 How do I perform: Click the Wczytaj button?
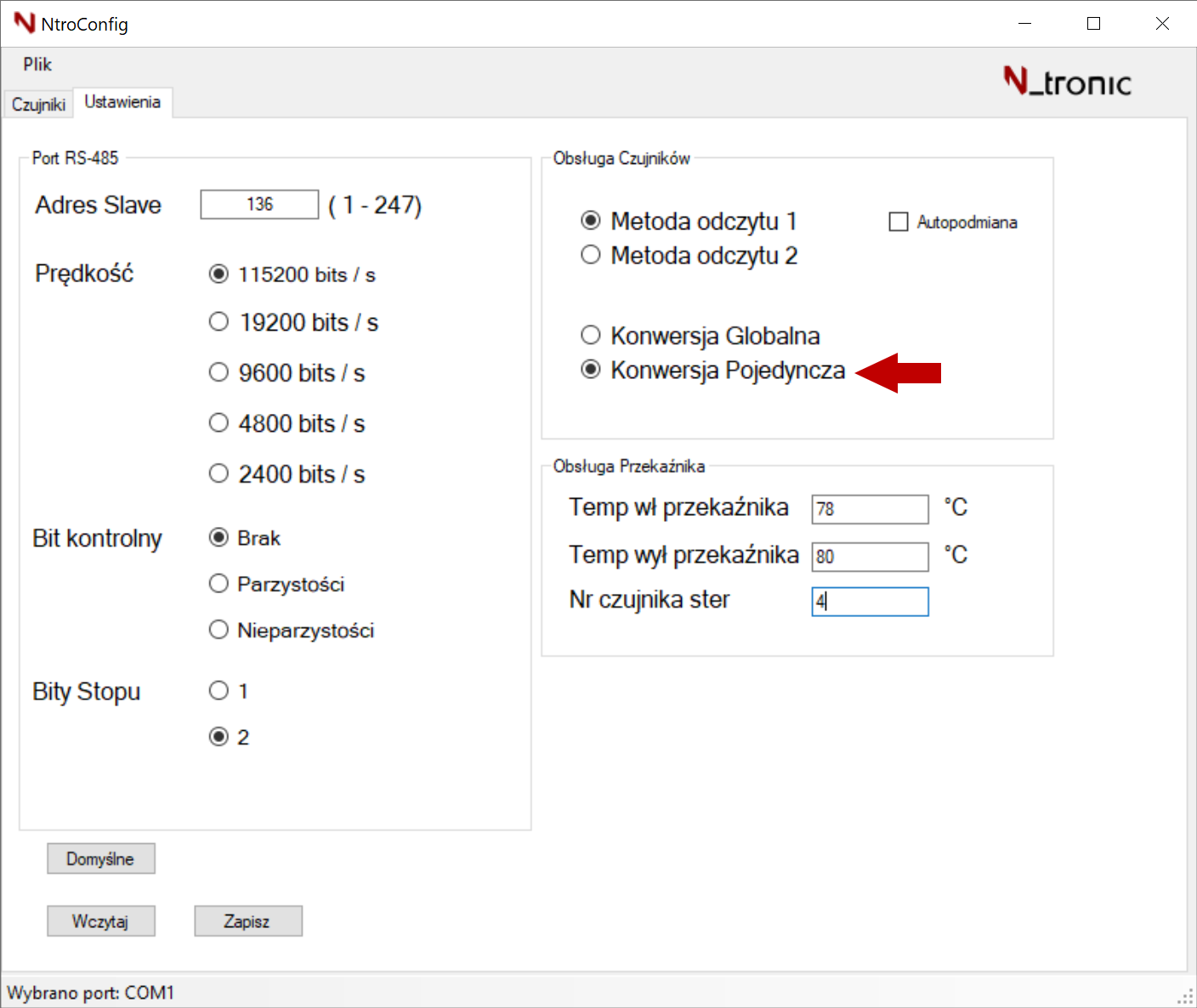coord(100,920)
